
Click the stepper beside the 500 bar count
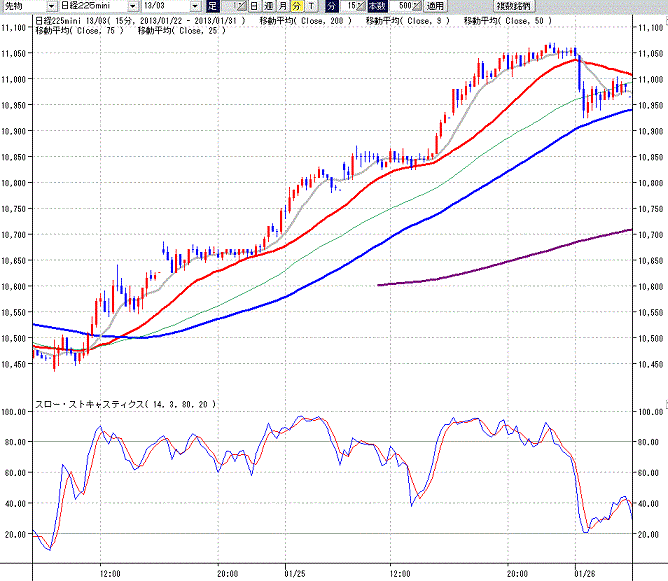coord(417,6)
